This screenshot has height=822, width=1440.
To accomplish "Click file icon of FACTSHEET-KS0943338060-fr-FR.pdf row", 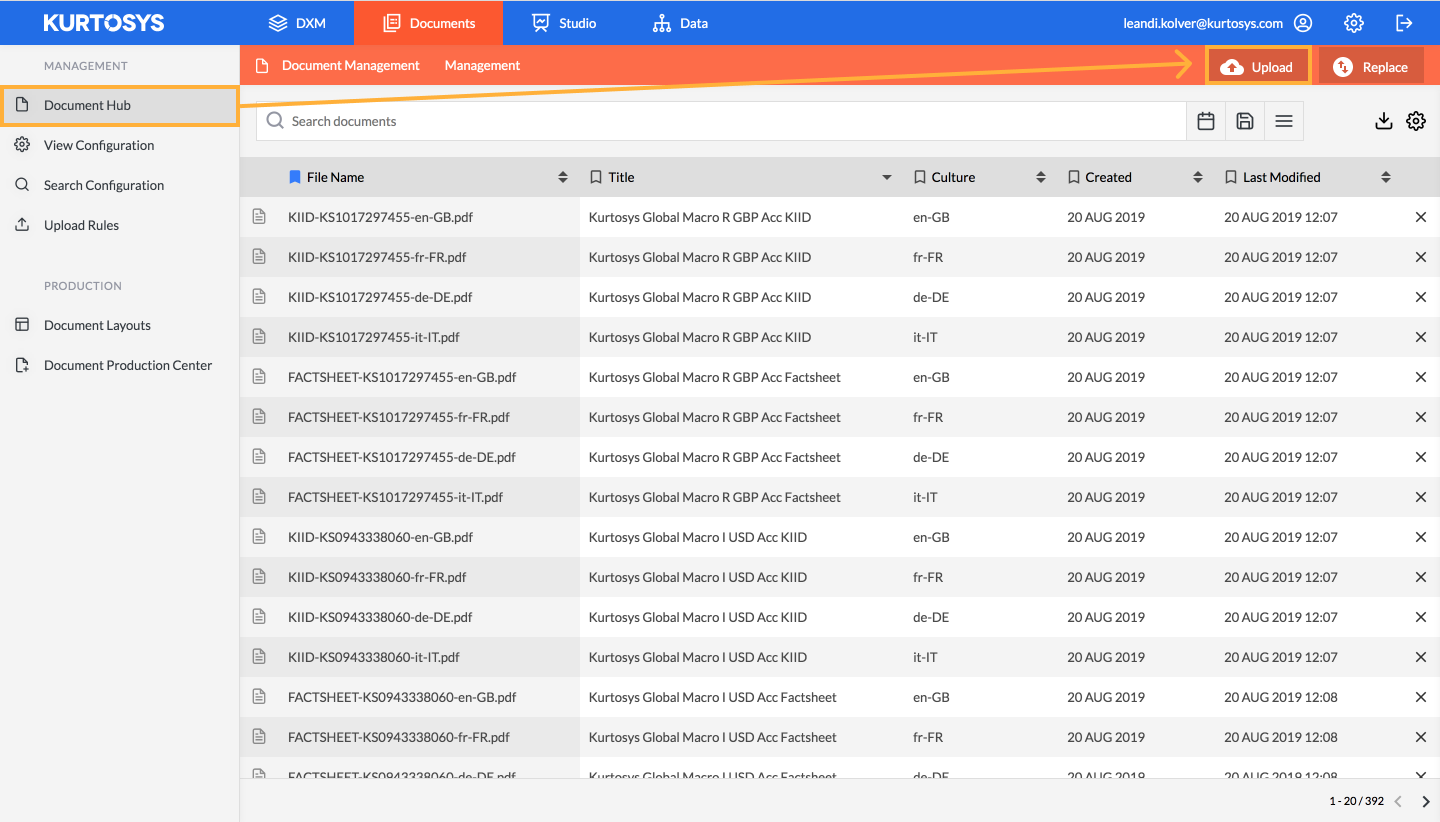I will pyautogui.click(x=259, y=737).
